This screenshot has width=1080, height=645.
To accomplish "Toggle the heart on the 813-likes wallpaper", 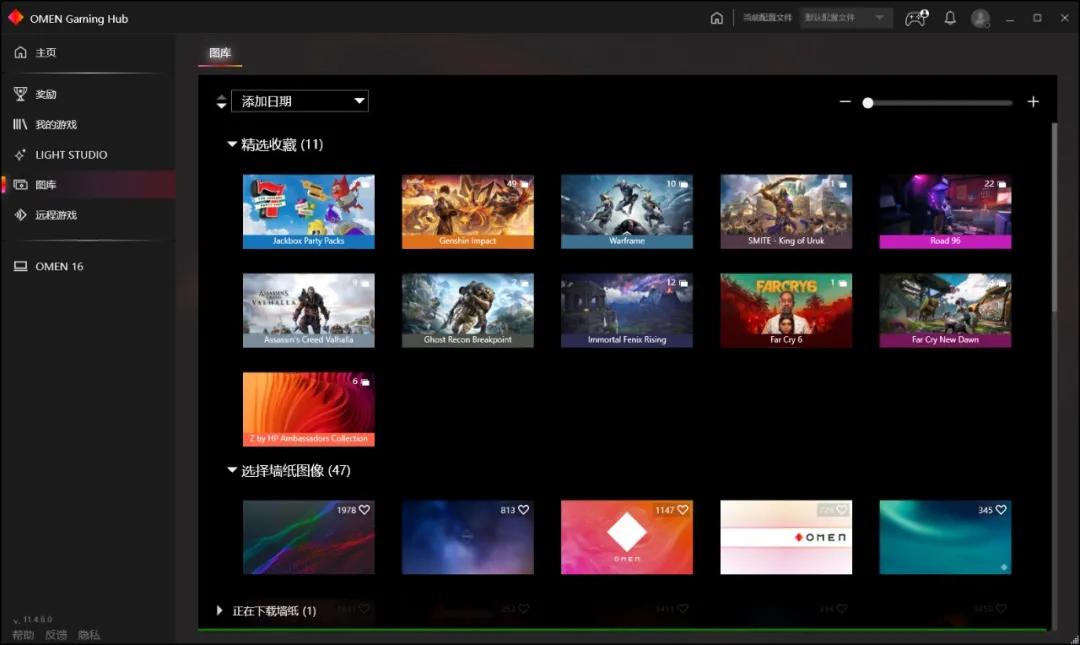I will [x=523, y=510].
